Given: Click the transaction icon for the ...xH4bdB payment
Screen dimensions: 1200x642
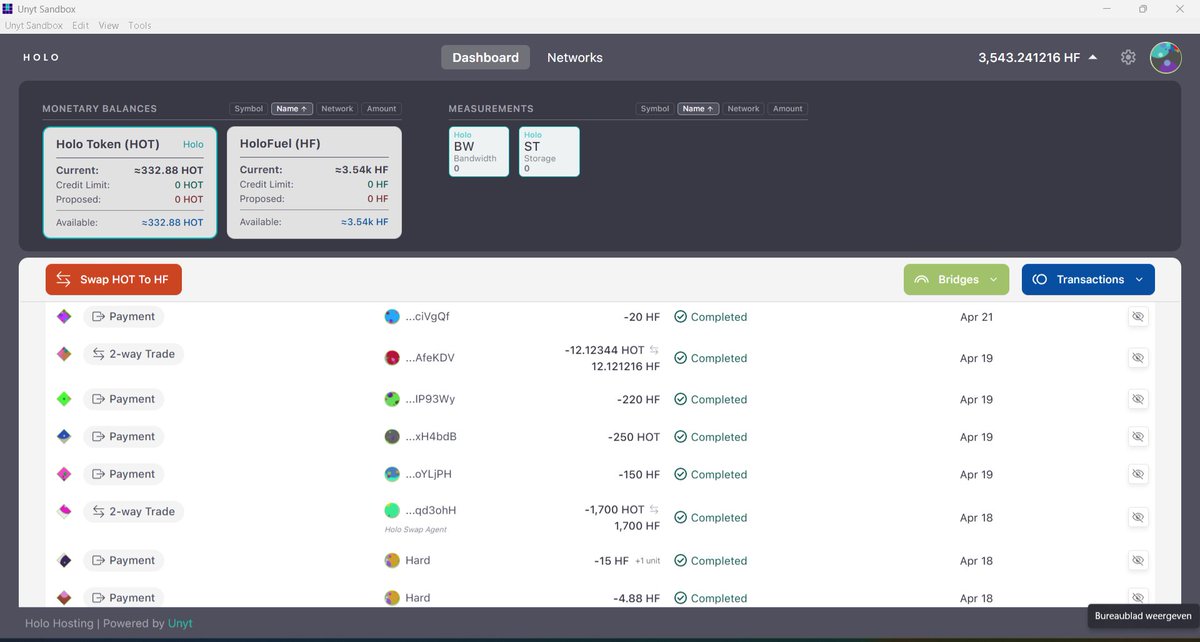Looking at the screenshot, I should [x=64, y=436].
